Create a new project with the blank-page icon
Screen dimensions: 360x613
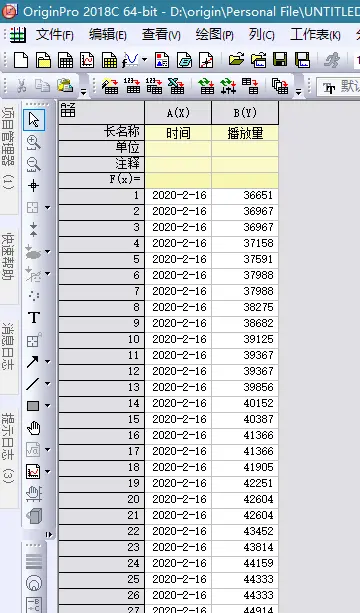21,60
